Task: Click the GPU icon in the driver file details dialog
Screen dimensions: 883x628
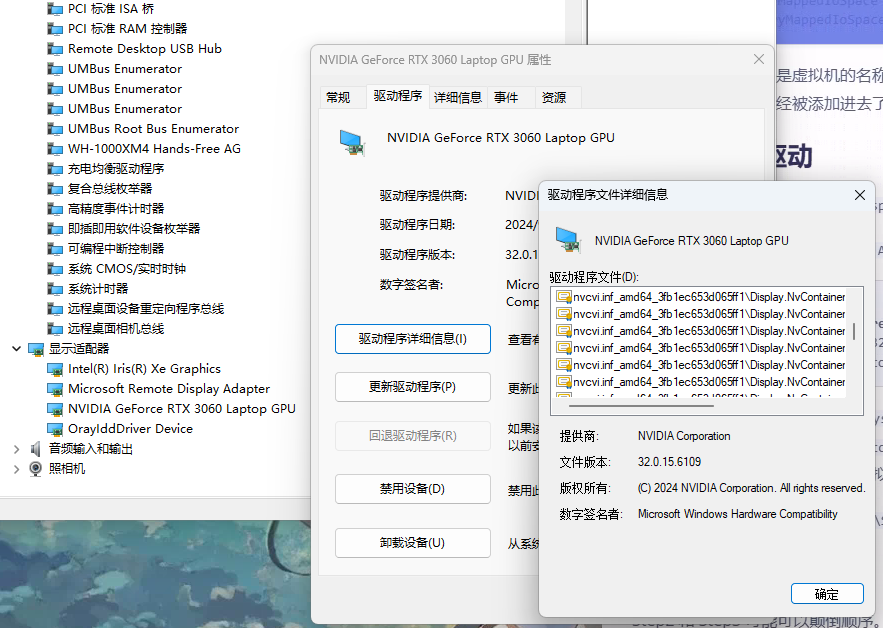Action: pyautogui.click(x=568, y=239)
